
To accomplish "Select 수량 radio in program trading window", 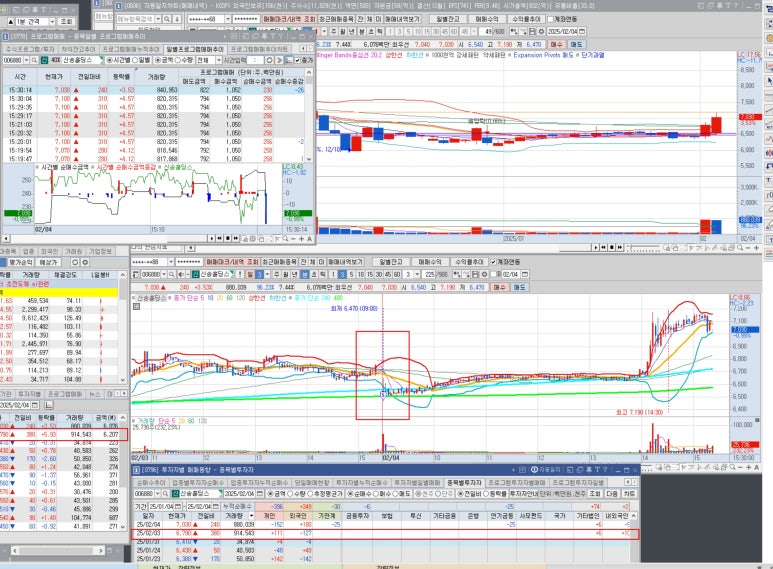I will (x=179, y=60).
